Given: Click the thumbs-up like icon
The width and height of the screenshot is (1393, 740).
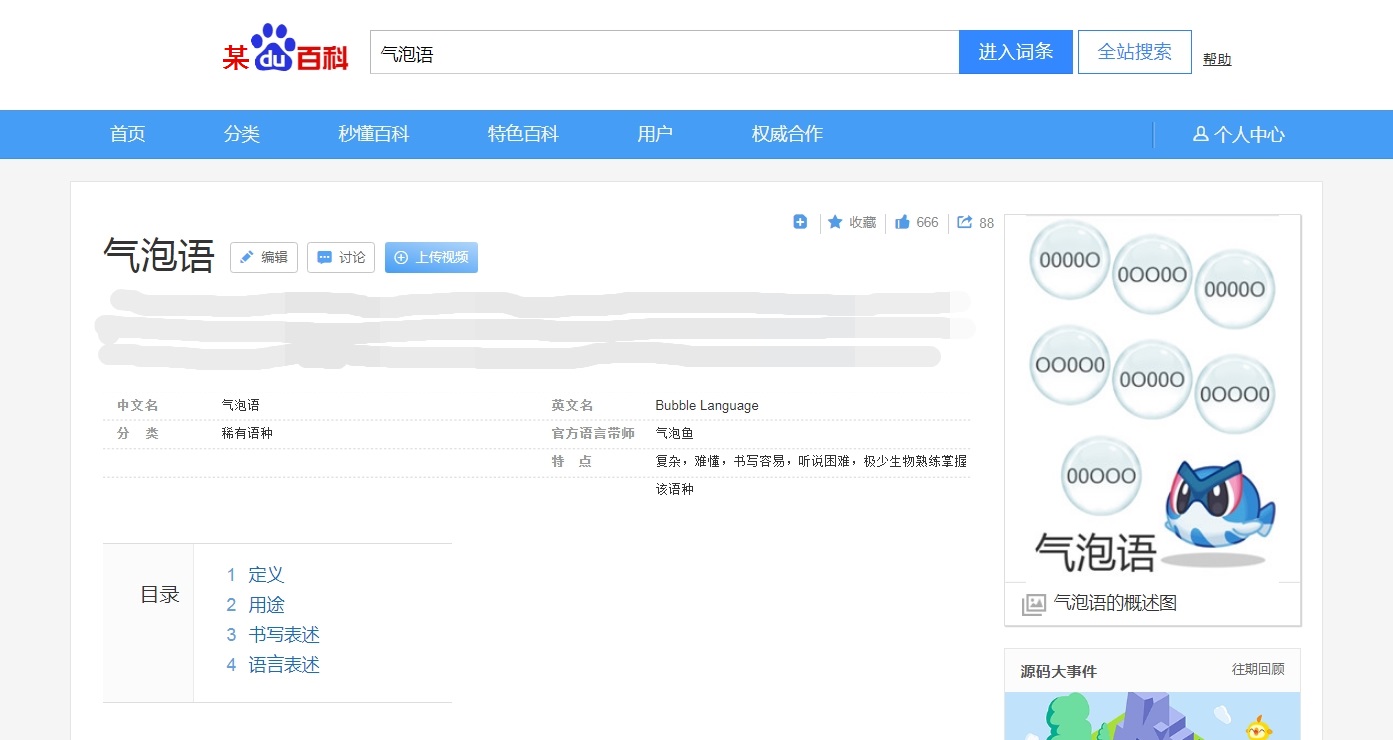Looking at the screenshot, I should [902, 222].
